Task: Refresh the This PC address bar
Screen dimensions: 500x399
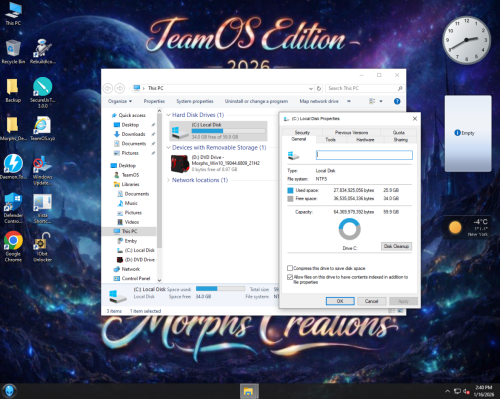Action: tap(319, 88)
